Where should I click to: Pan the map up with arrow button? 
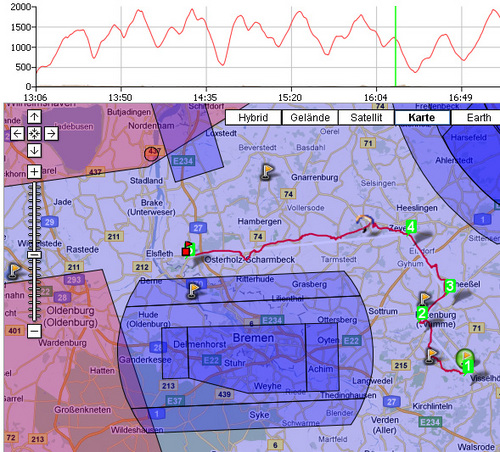(34, 117)
